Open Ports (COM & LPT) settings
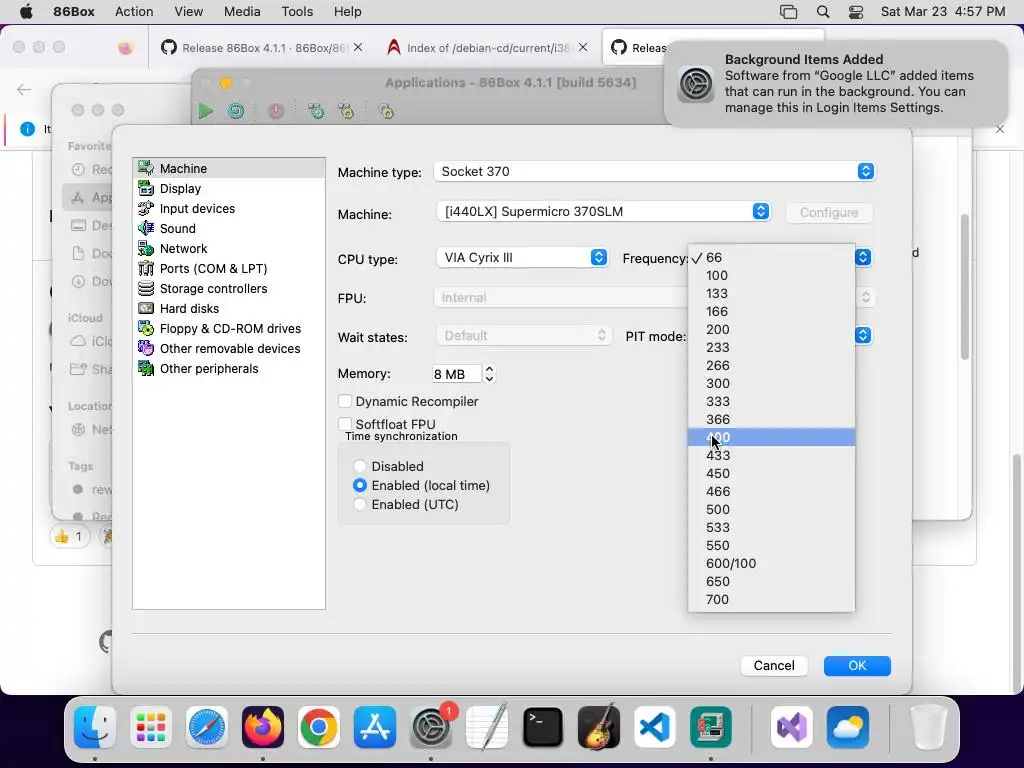The image size is (1024, 768). pyautogui.click(x=229, y=268)
